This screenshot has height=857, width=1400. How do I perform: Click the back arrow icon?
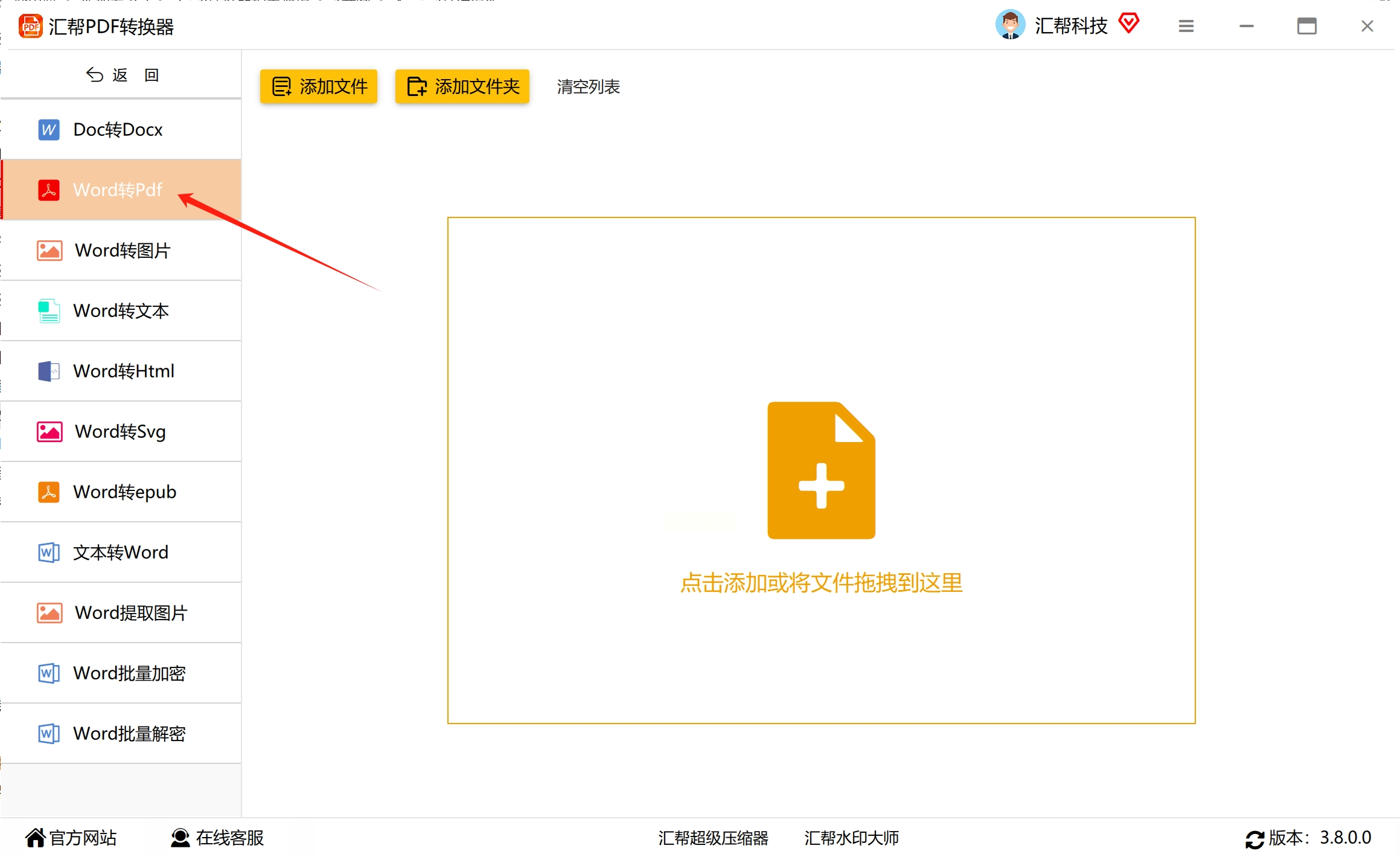click(95, 75)
